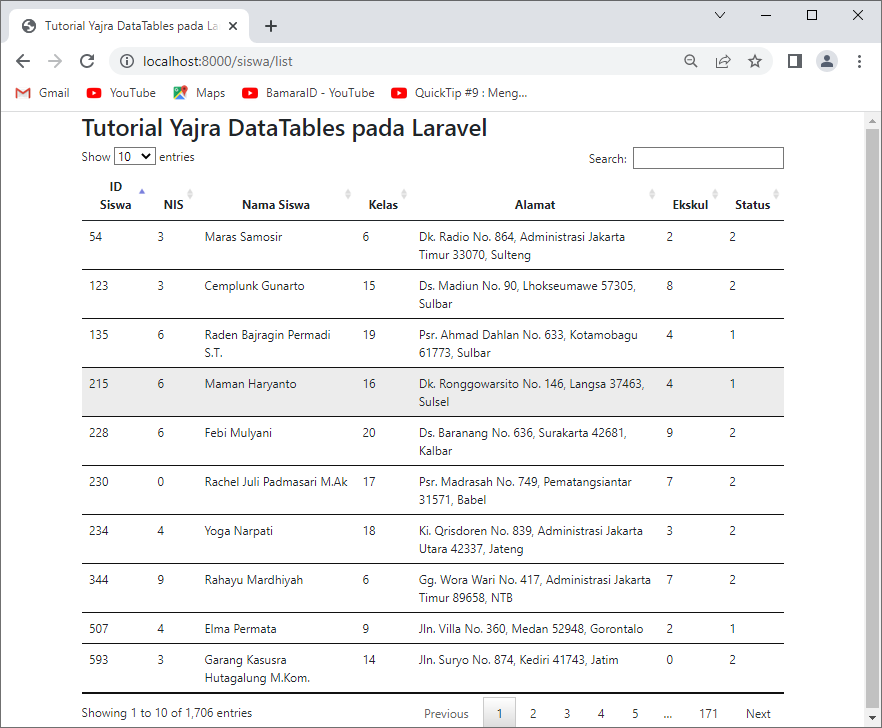882x728 pixels.
Task: Open the Maps bookmark
Action: coord(199,93)
